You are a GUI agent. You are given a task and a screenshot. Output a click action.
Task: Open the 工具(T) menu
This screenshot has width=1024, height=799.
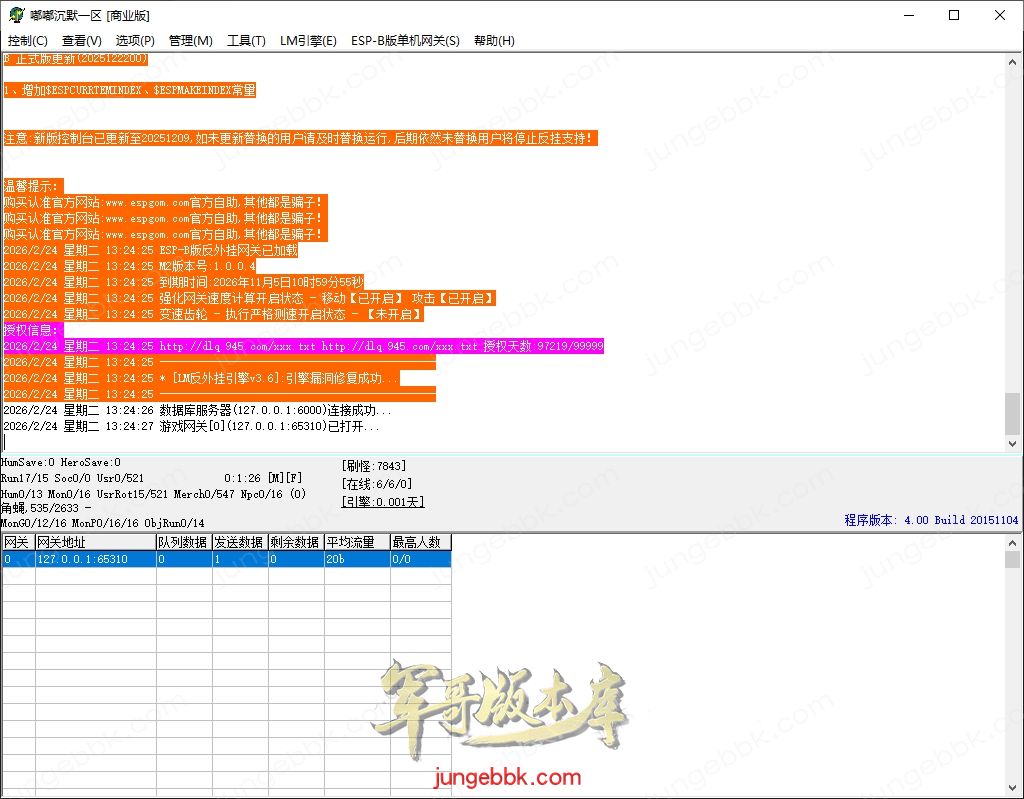click(246, 41)
